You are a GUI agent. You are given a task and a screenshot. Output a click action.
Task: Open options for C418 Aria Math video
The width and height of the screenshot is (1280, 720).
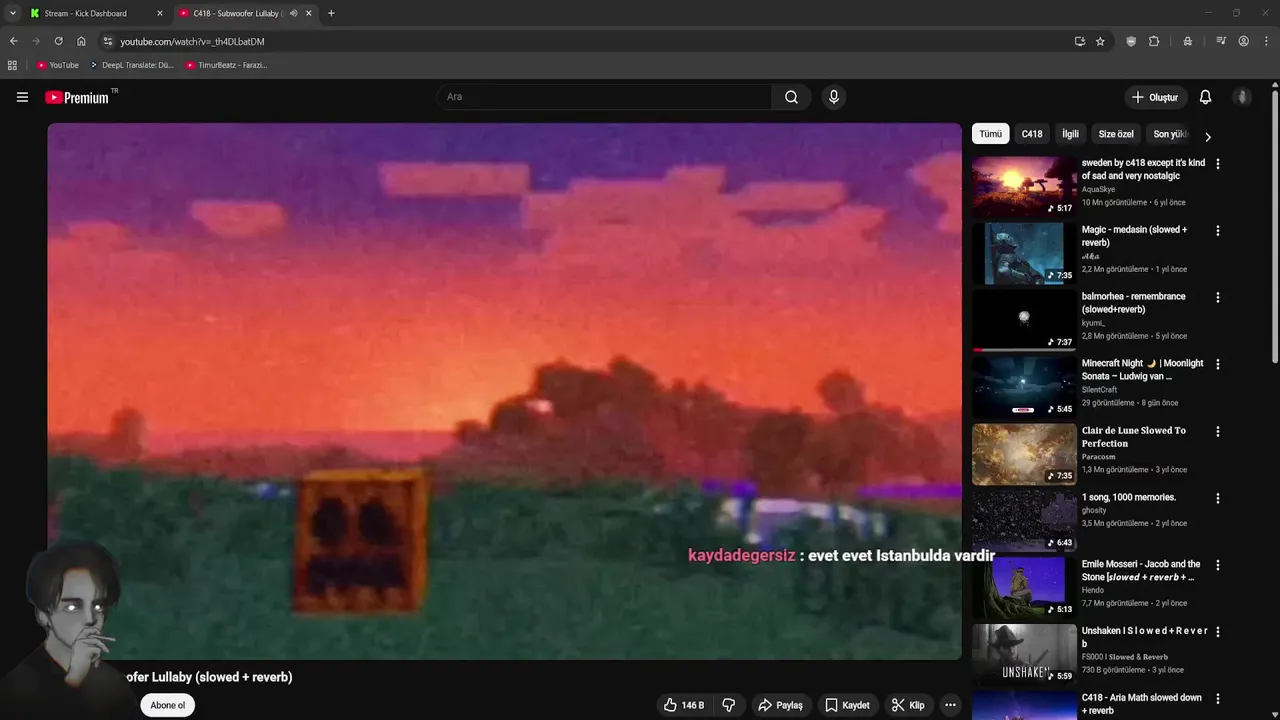point(1217,698)
